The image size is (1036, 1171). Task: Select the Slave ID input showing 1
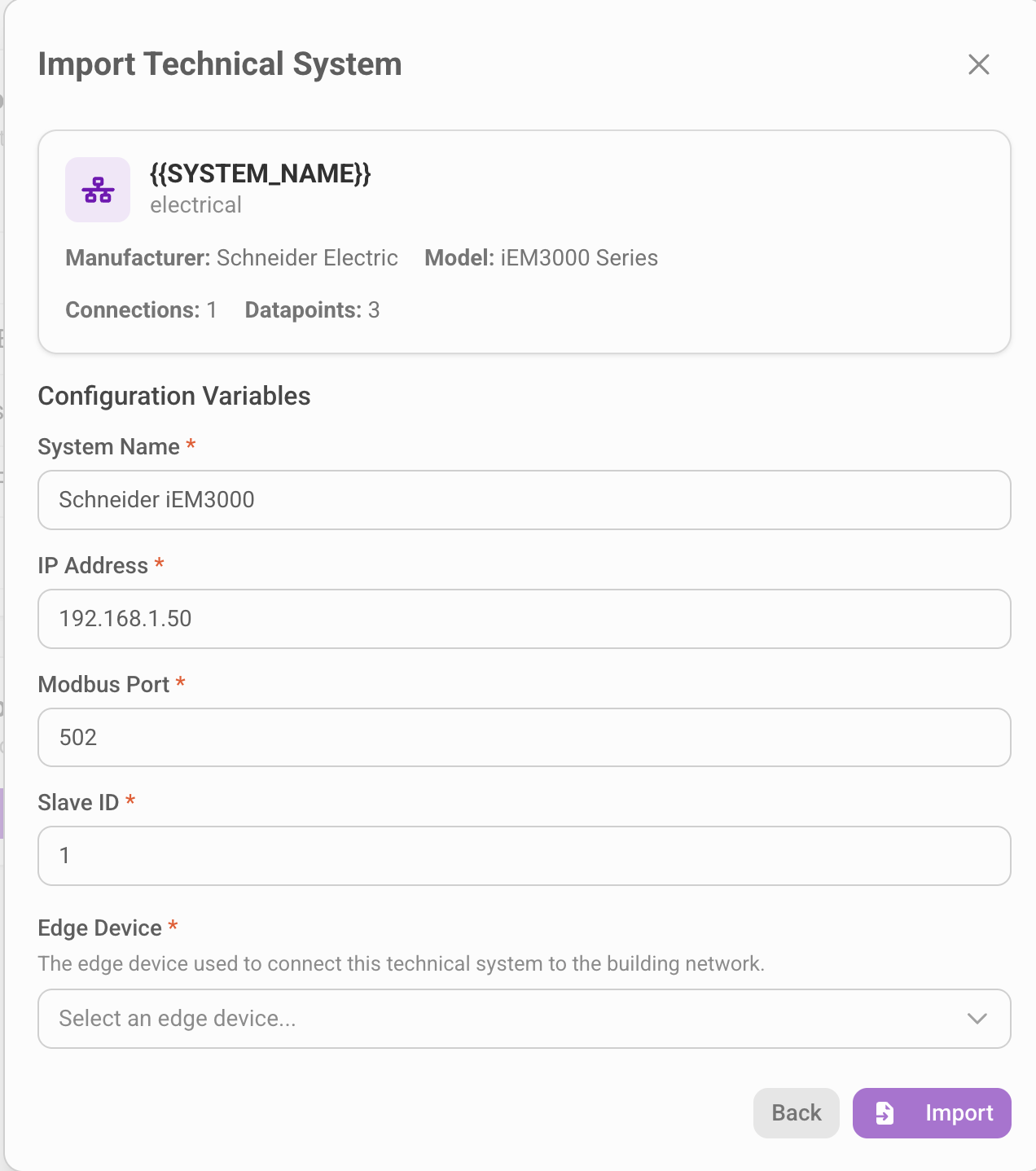pyautogui.click(x=524, y=856)
